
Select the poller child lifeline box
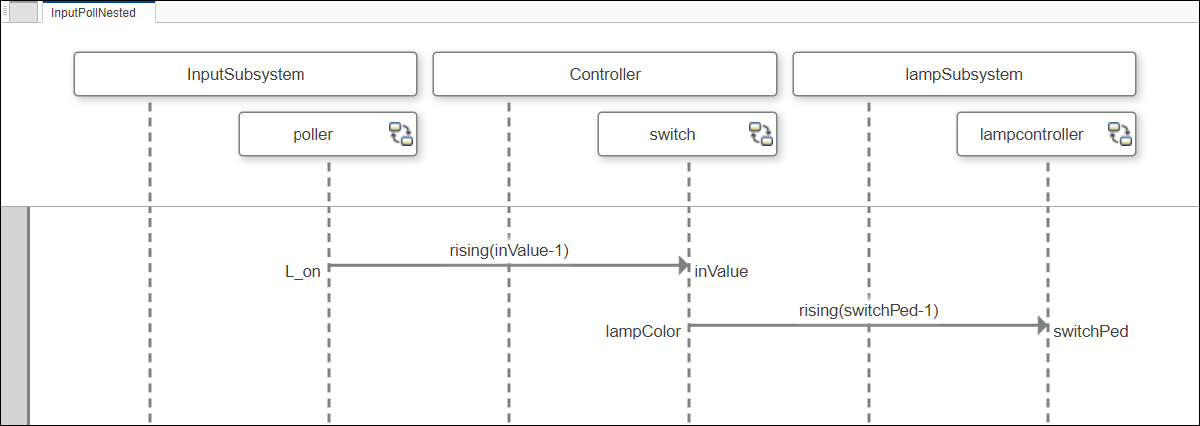coord(312,134)
